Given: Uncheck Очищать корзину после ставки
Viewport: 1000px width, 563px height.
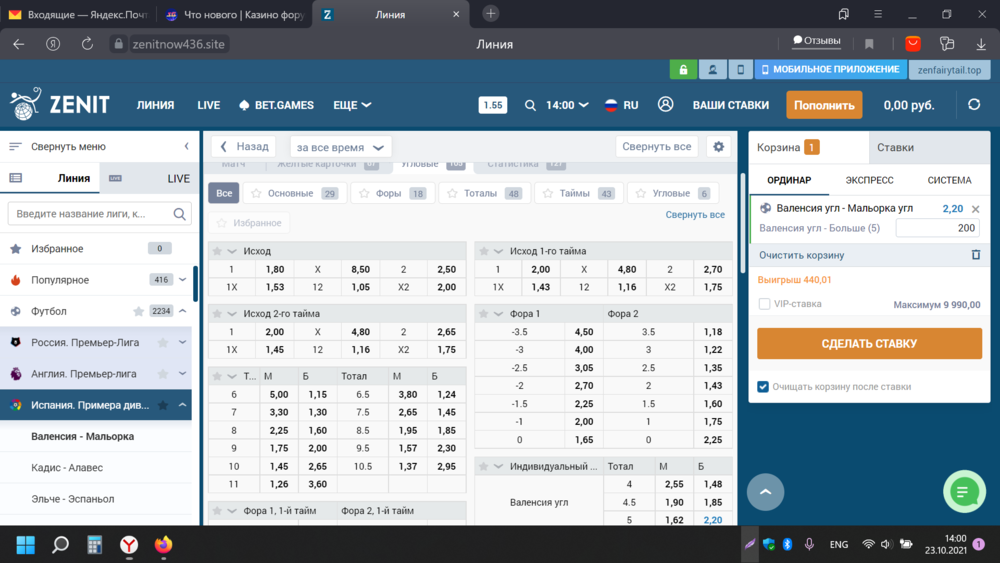Looking at the screenshot, I should pyautogui.click(x=763, y=386).
